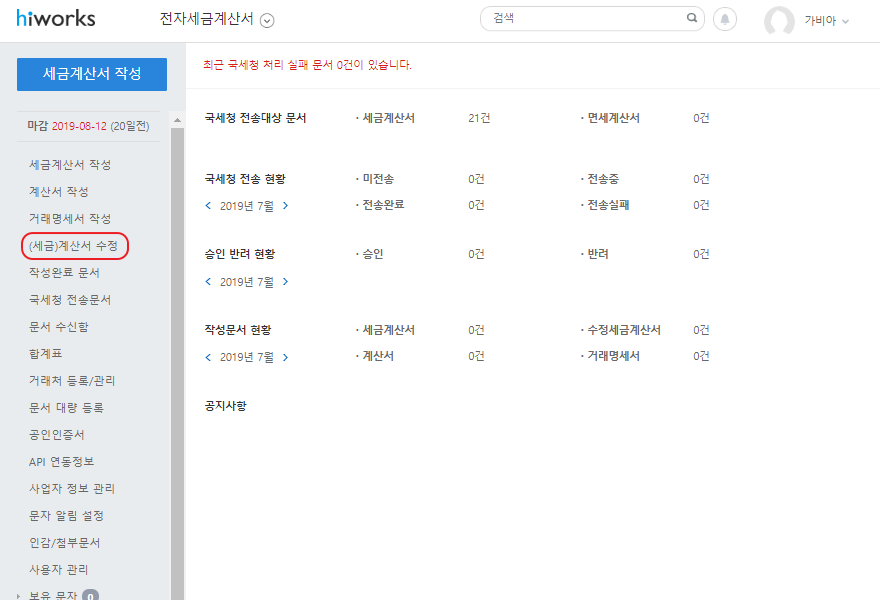Click the red 국세청 처리 실패 notice
The height and width of the screenshot is (600, 880).
coord(307,65)
